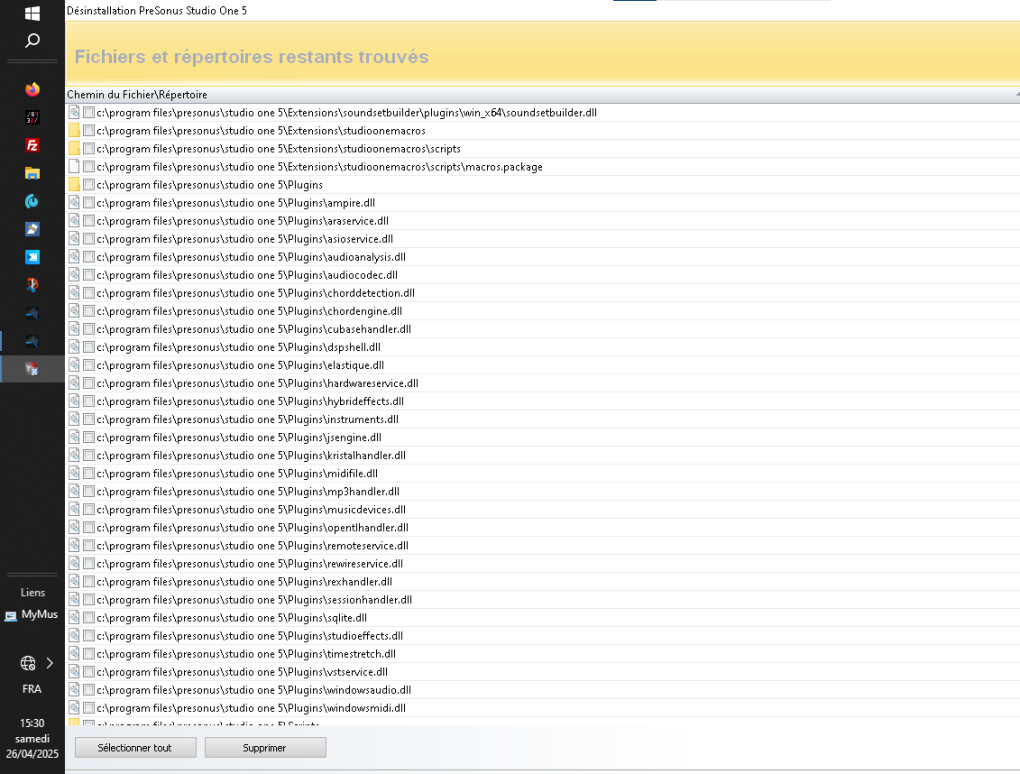Check the box for soundsetbuilder.dll
Image resolution: width=1020 pixels, height=774 pixels.
coord(88,113)
